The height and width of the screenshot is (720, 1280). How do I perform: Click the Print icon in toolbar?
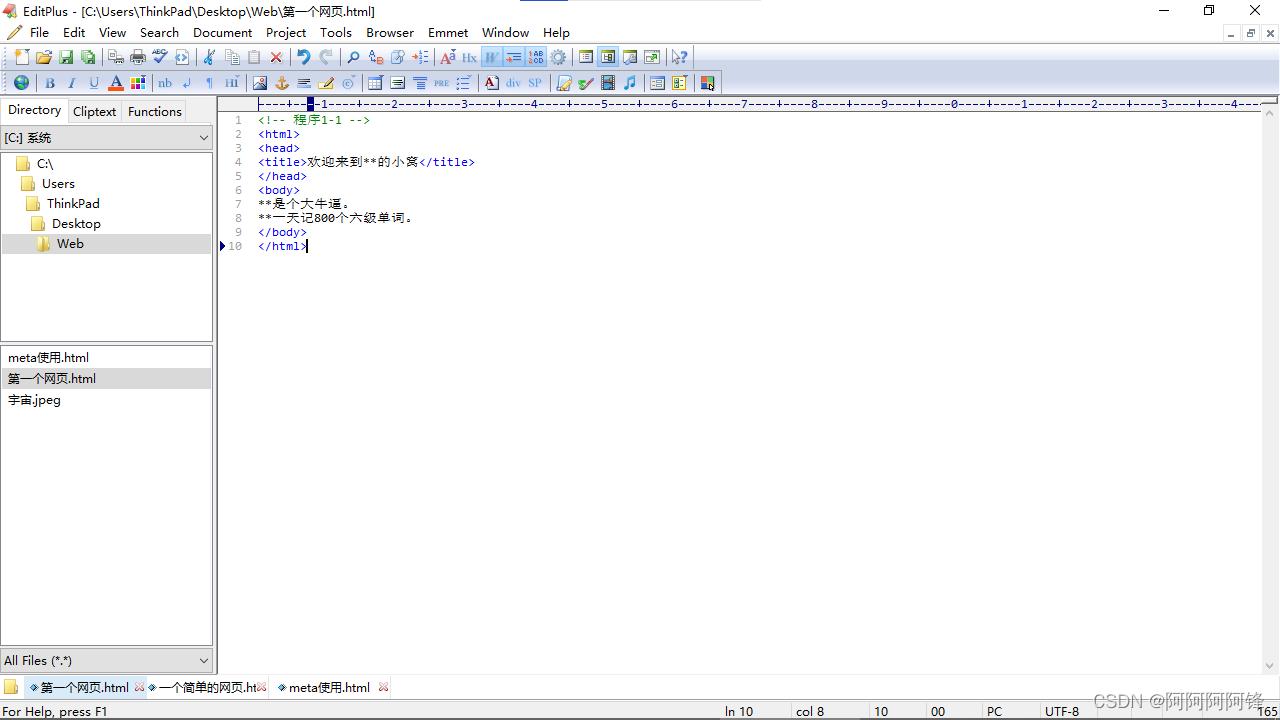tap(138, 57)
